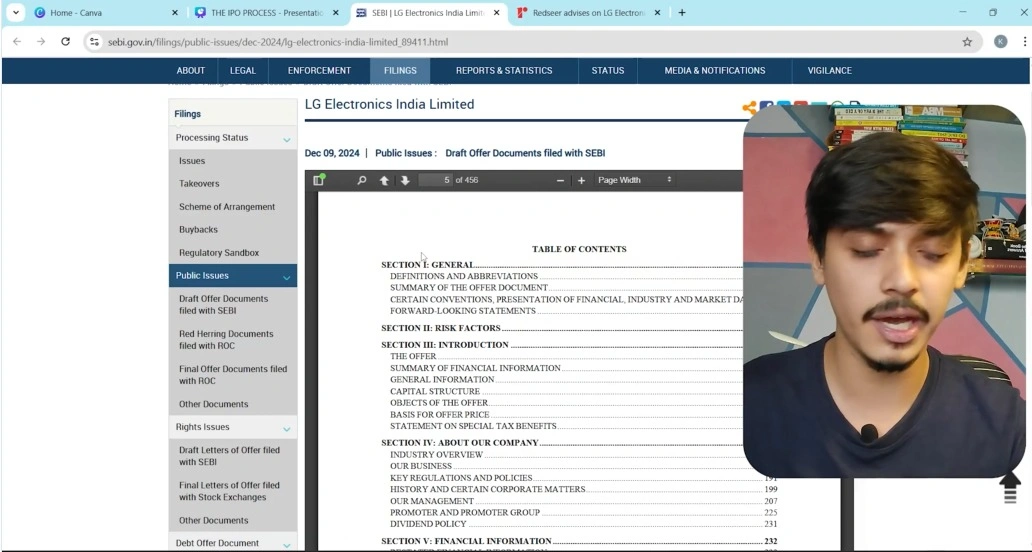Close THE IPO PROCESS presentation tab
This screenshot has width=1032, height=552.
point(336,13)
